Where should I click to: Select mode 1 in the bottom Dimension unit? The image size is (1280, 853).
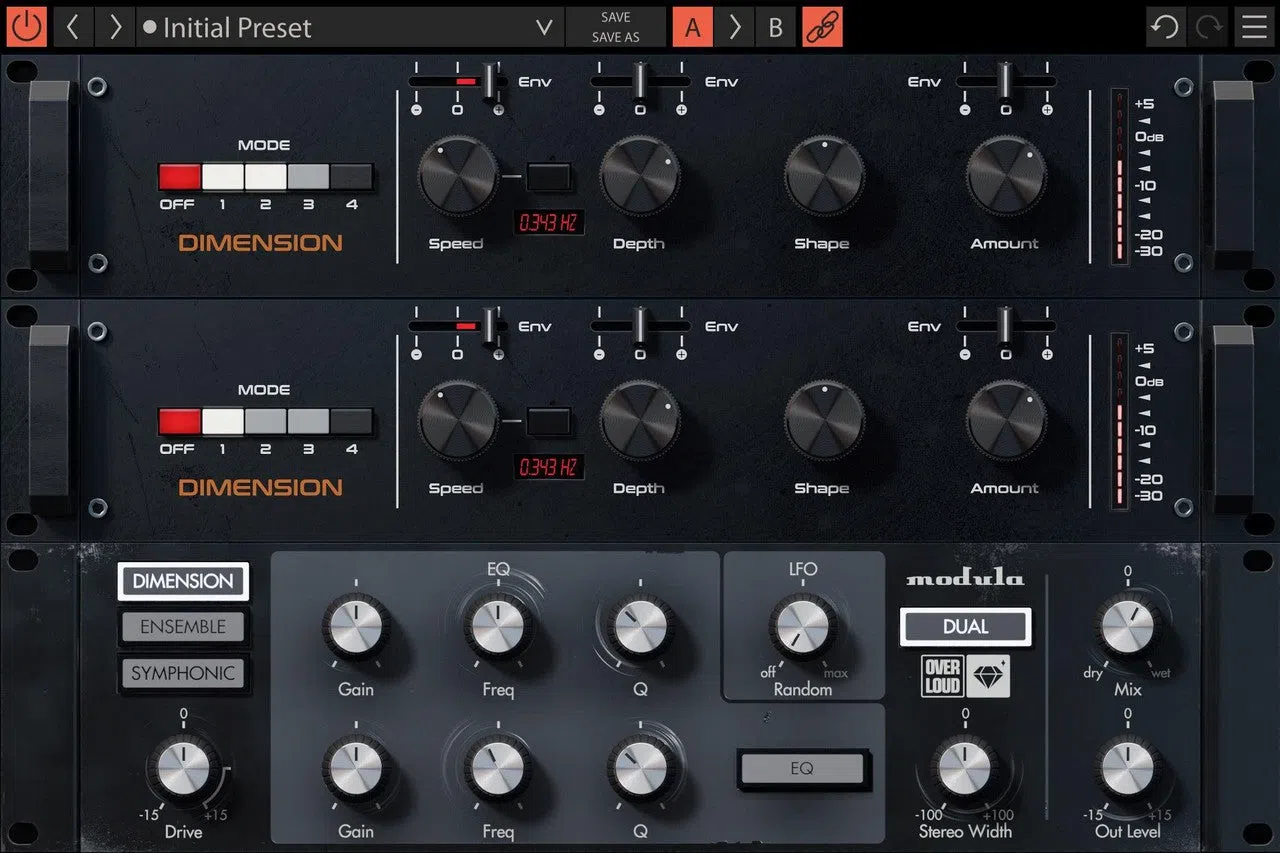pos(222,422)
